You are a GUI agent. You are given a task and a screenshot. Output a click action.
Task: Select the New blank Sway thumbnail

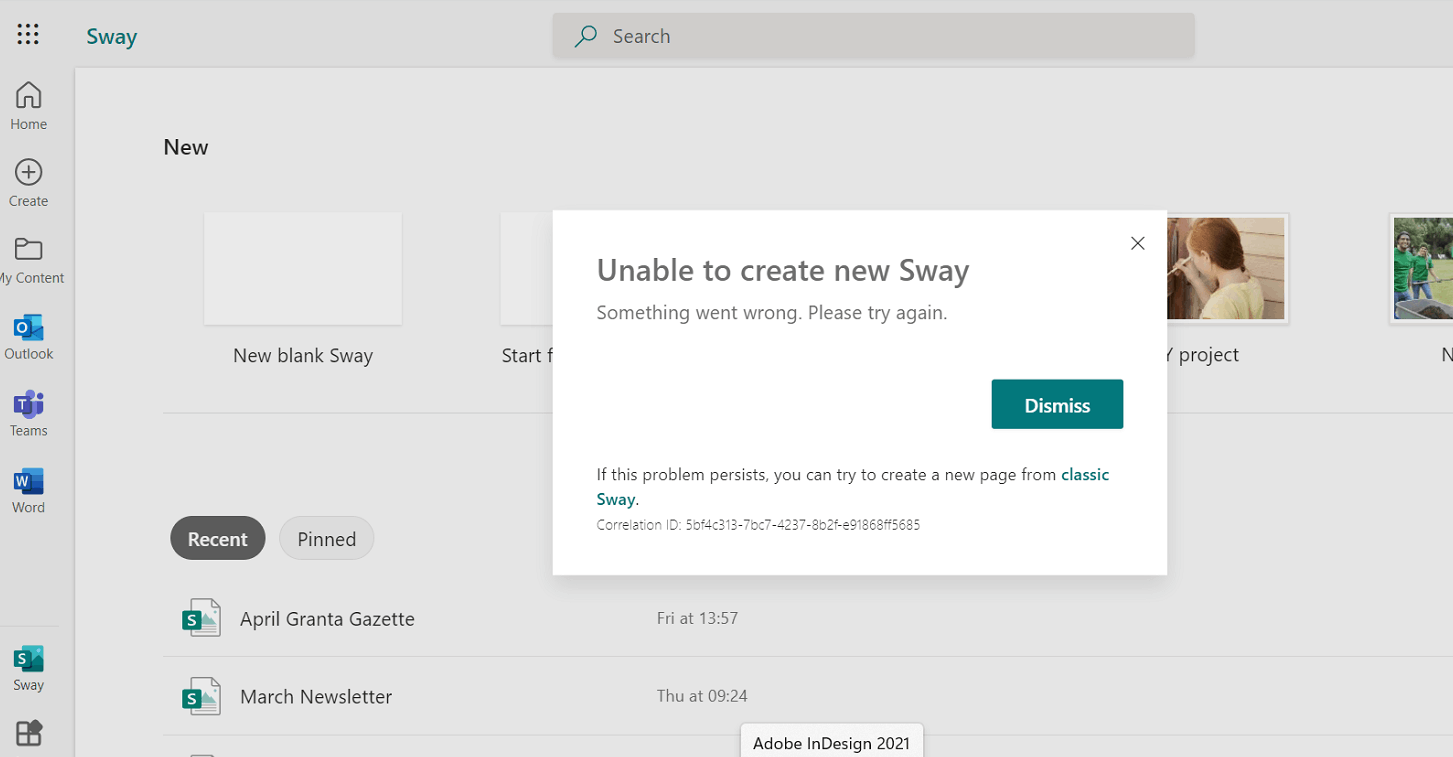(x=303, y=268)
